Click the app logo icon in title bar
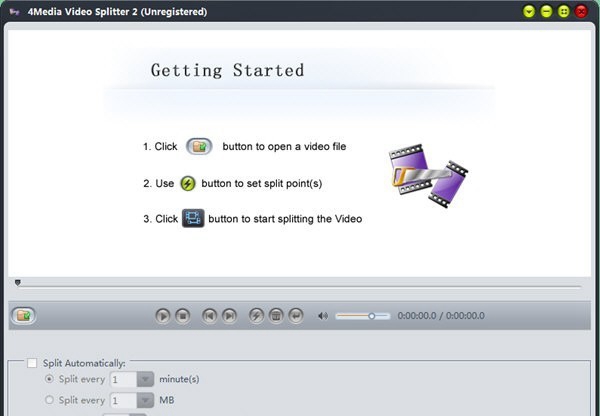Screen dimensions: 600x416 [x=15, y=12]
